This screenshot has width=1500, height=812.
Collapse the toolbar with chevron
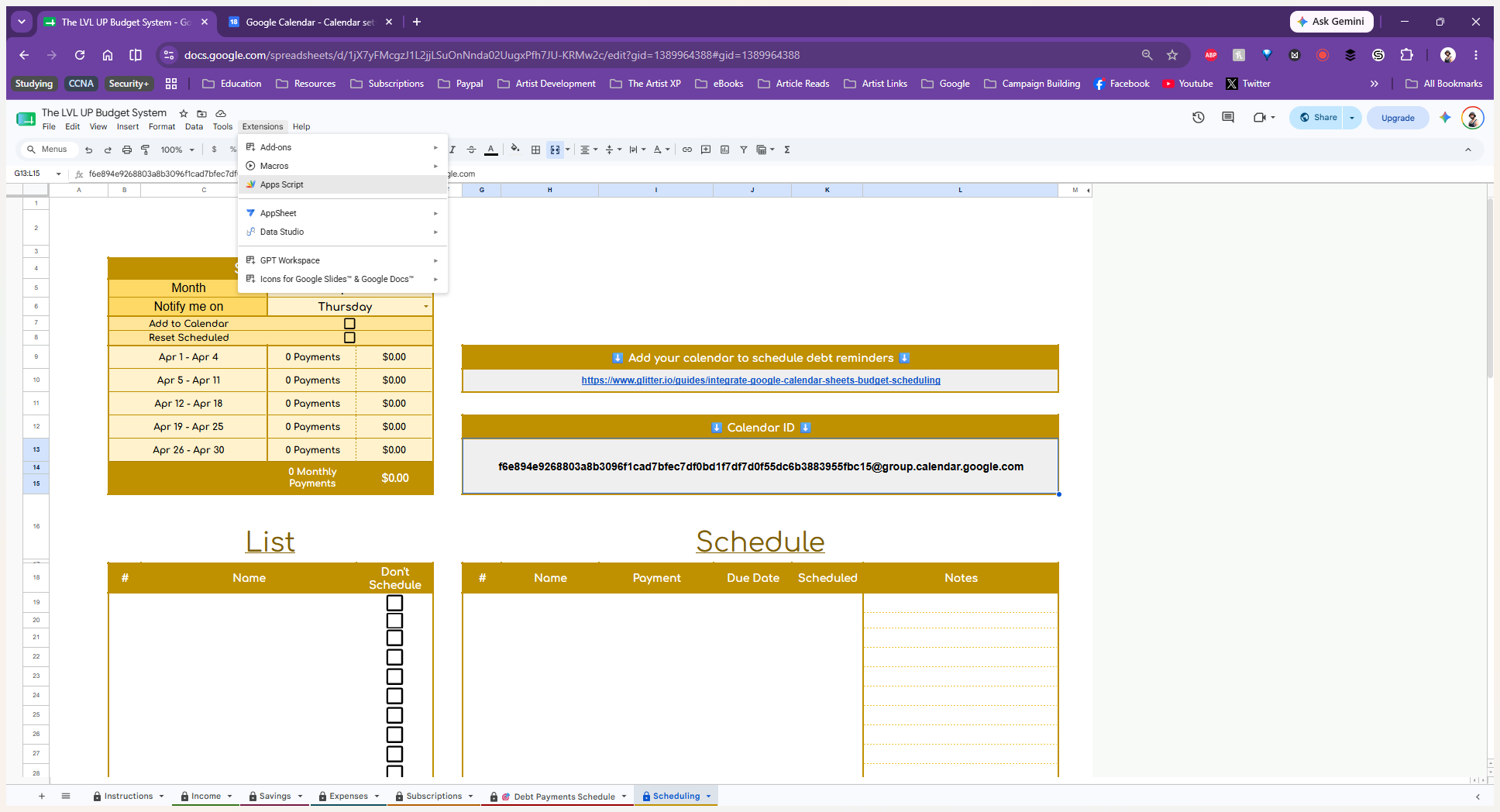coord(1468,150)
